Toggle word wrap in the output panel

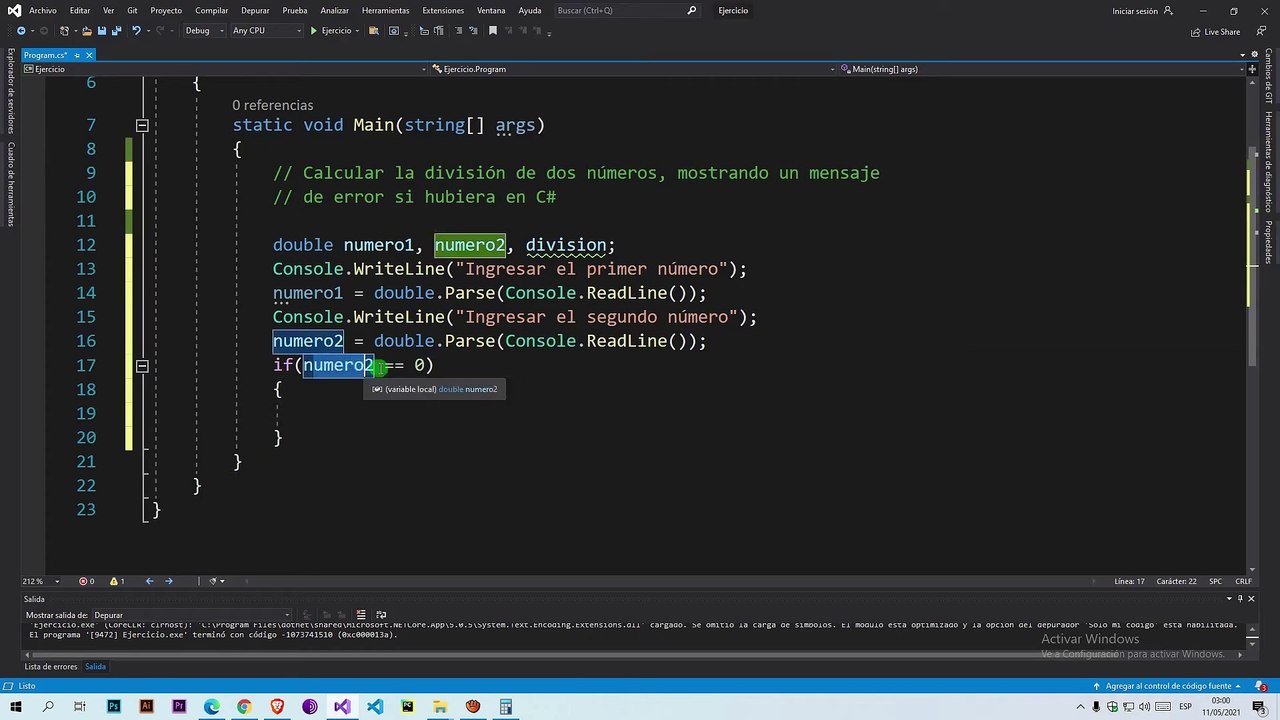(381, 615)
